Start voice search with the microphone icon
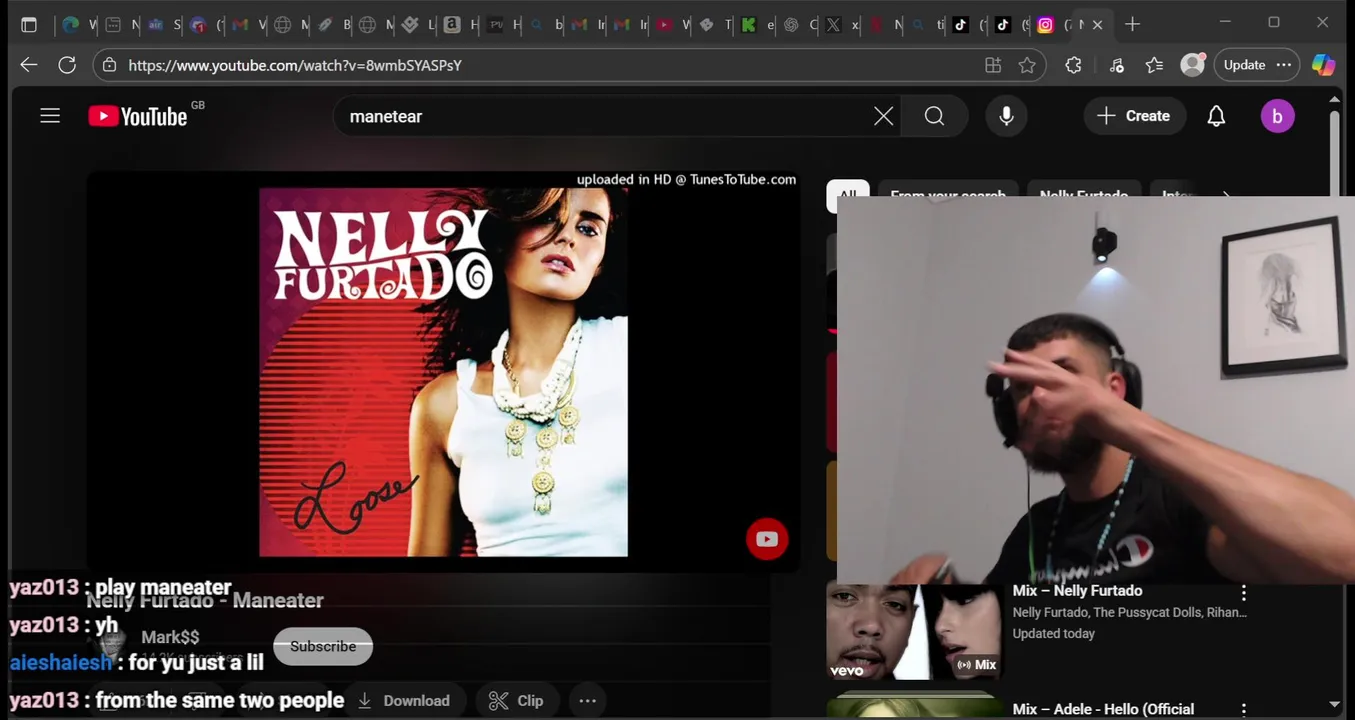 click(x=1006, y=116)
